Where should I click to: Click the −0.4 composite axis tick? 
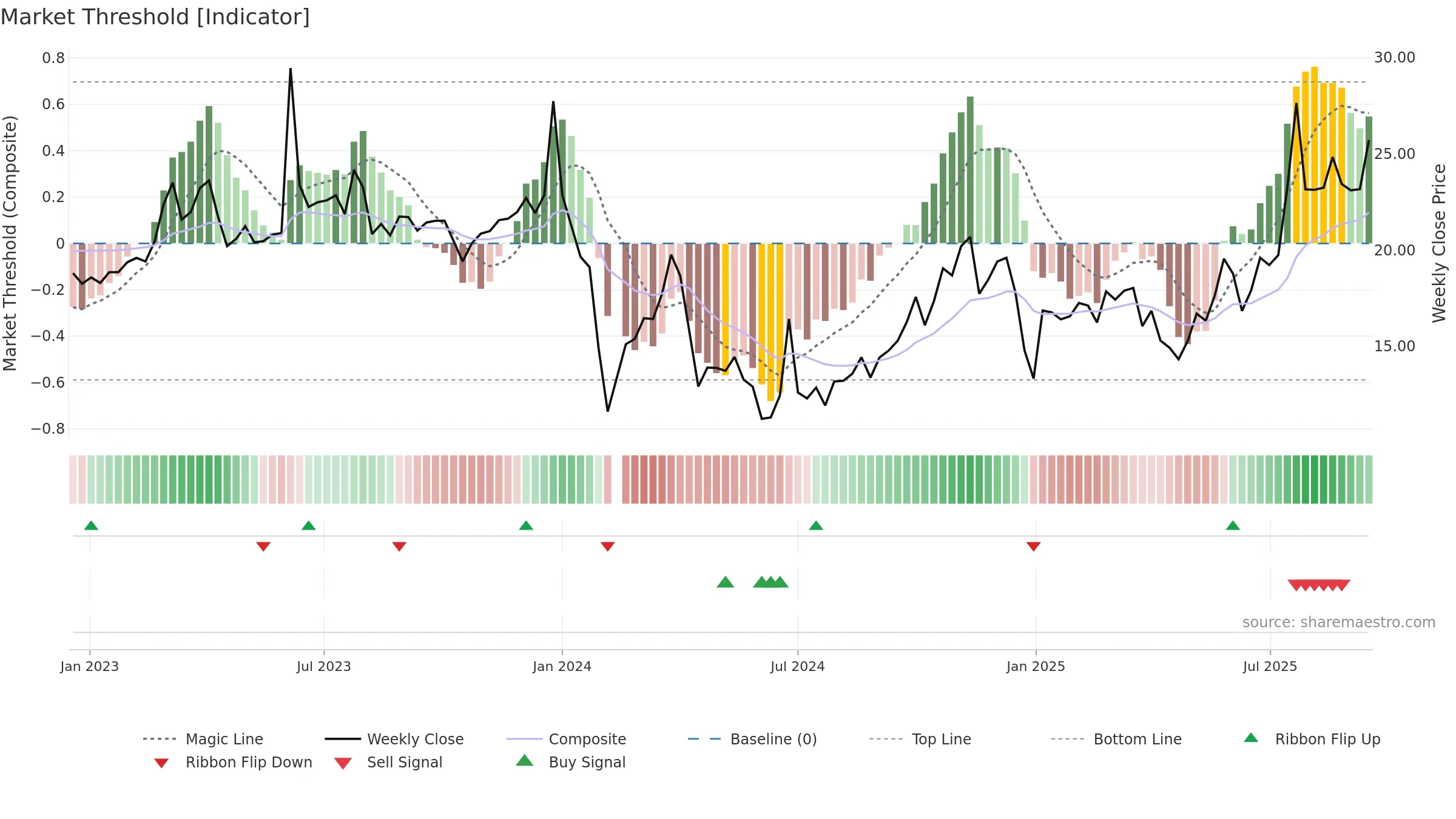[48, 336]
